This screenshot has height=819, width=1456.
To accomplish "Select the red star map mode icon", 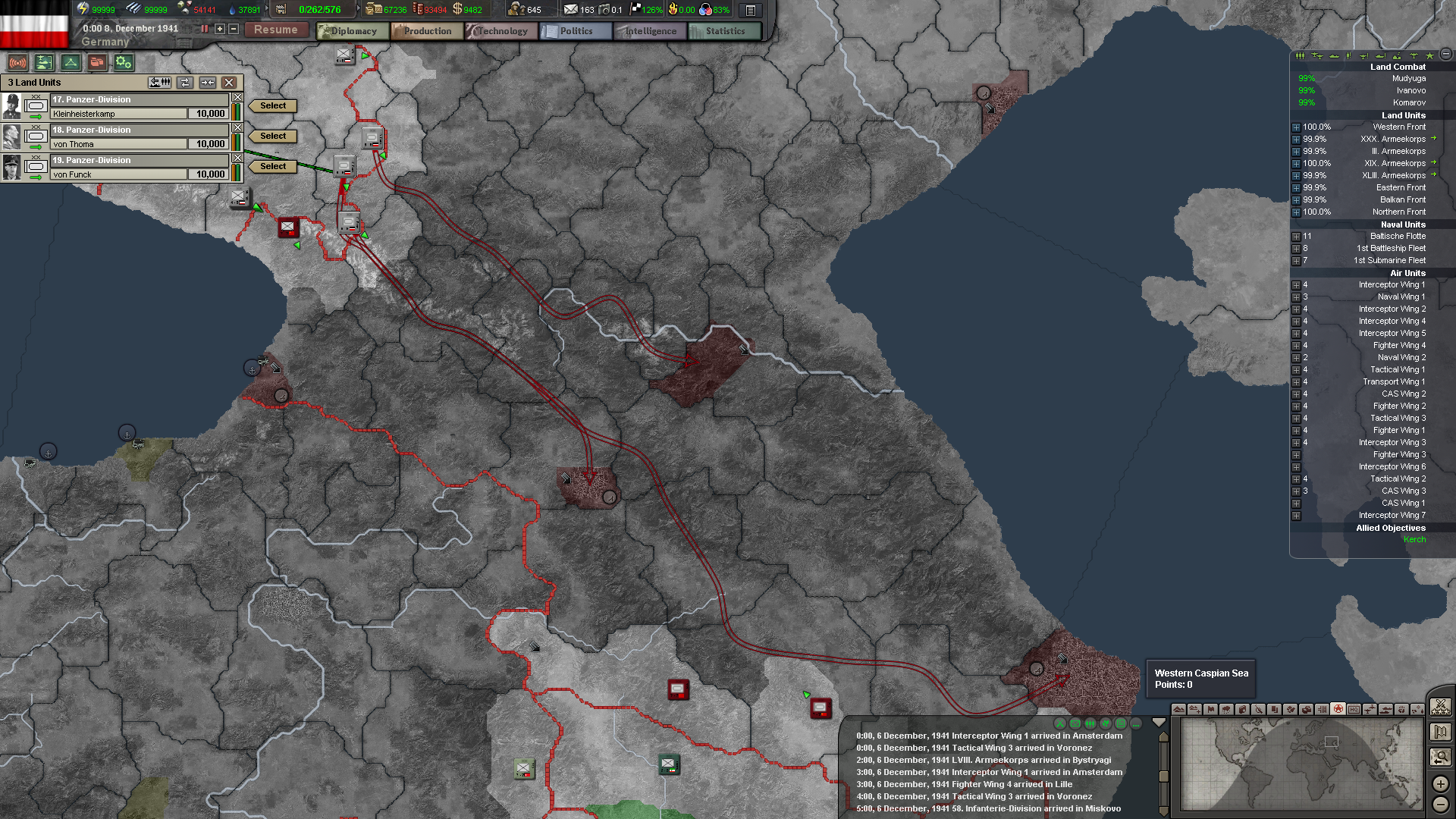I will [x=1338, y=710].
